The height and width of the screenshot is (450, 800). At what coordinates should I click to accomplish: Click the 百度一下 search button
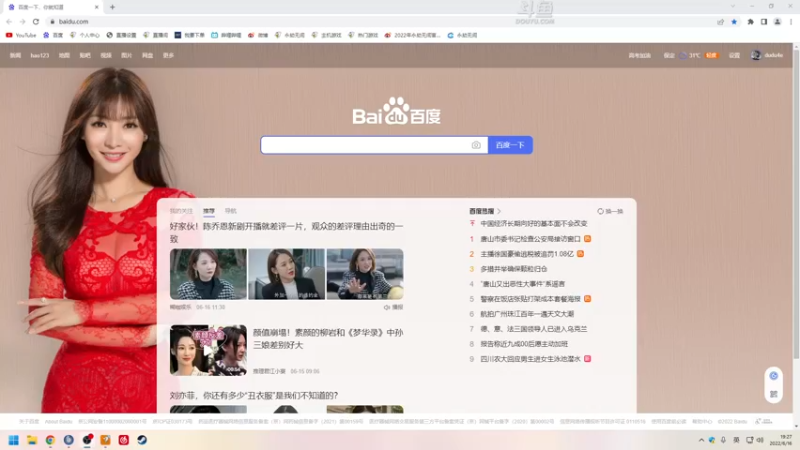coord(510,145)
